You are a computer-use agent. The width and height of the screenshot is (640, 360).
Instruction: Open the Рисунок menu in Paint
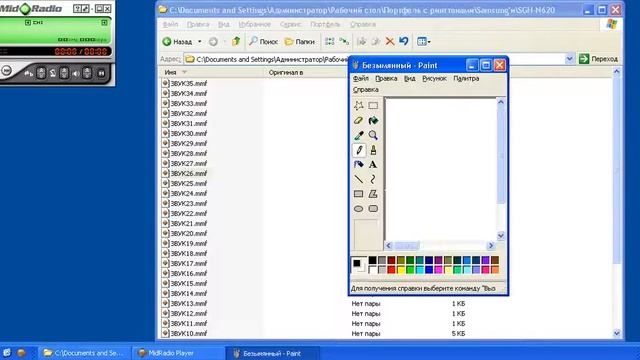click(x=434, y=78)
